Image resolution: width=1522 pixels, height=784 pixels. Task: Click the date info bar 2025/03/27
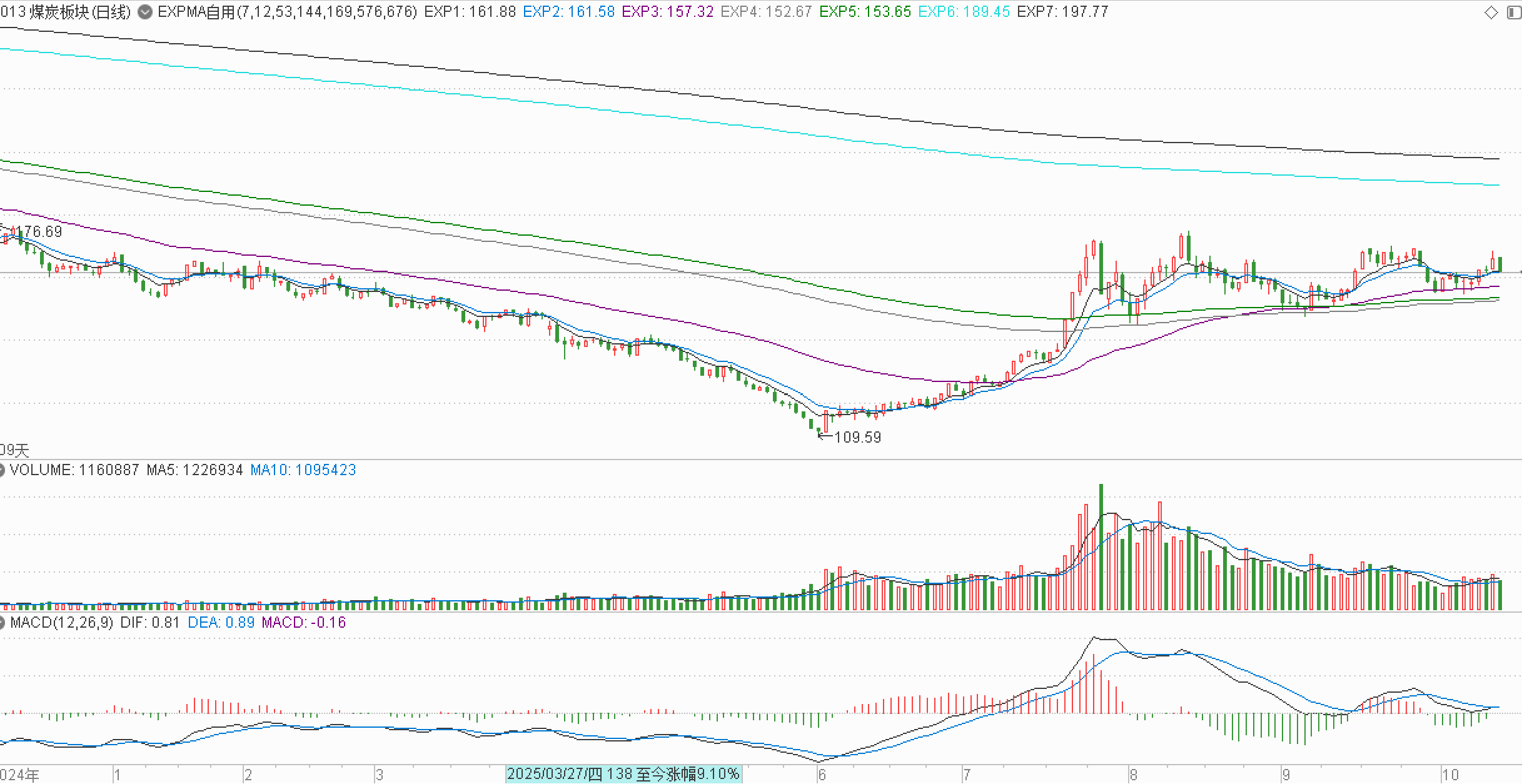click(x=623, y=774)
